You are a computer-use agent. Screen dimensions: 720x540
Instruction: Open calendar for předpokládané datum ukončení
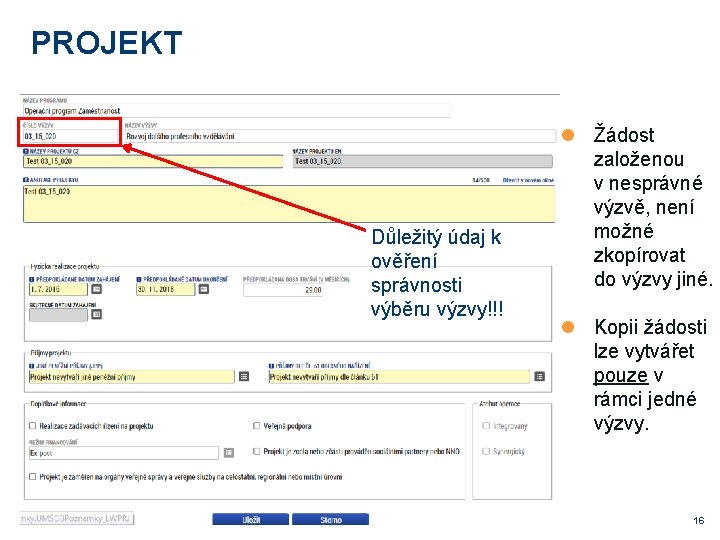(x=204, y=289)
